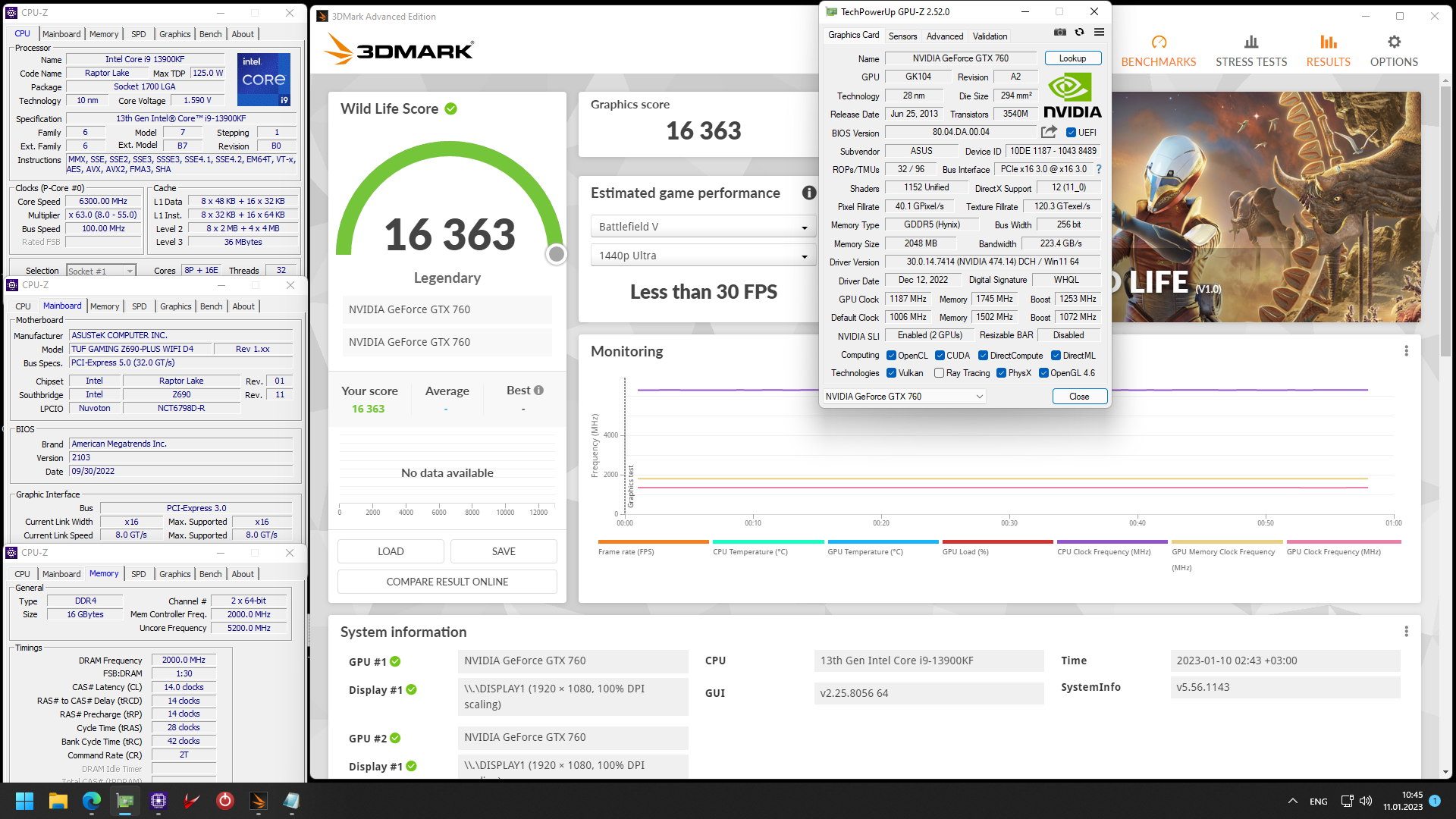This screenshot has height=819, width=1456.
Task: Toggle the OpenCL checkbox
Action: click(892, 356)
